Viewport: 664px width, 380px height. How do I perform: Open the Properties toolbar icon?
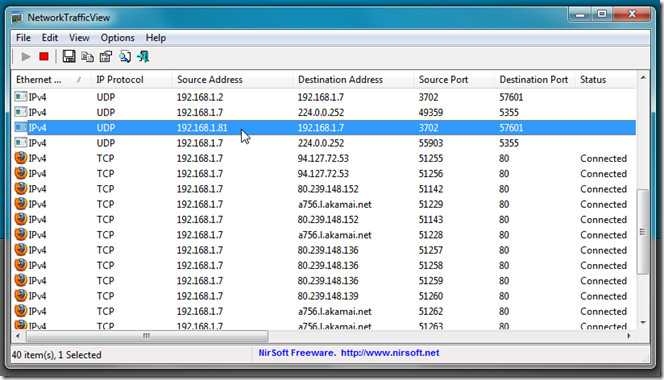pyautogui.click(x=106, y=56)
